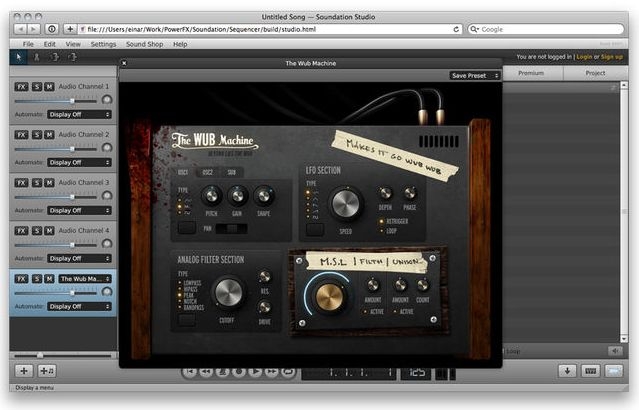
Task: Click the LFO PHASE knob
Action: coord(410,193)
